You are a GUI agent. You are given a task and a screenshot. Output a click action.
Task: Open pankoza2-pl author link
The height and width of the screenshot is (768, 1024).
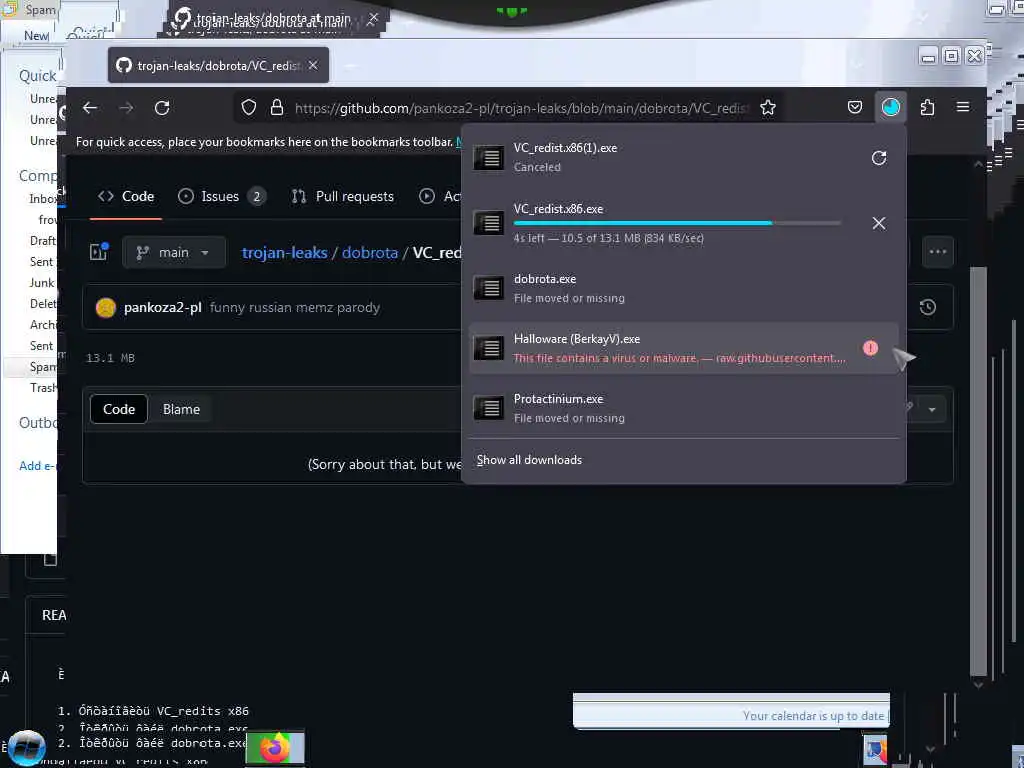pos(163,308)
